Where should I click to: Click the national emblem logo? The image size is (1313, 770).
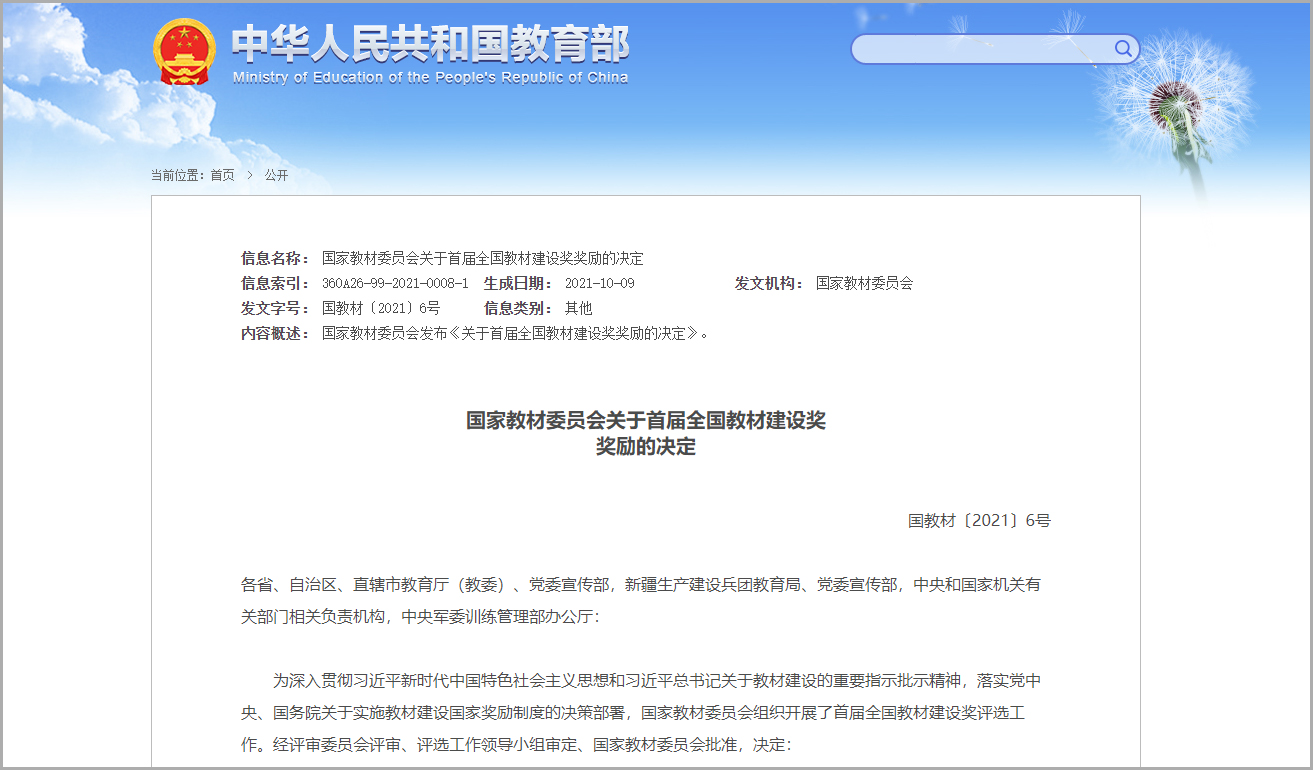[x=184, y=52]
